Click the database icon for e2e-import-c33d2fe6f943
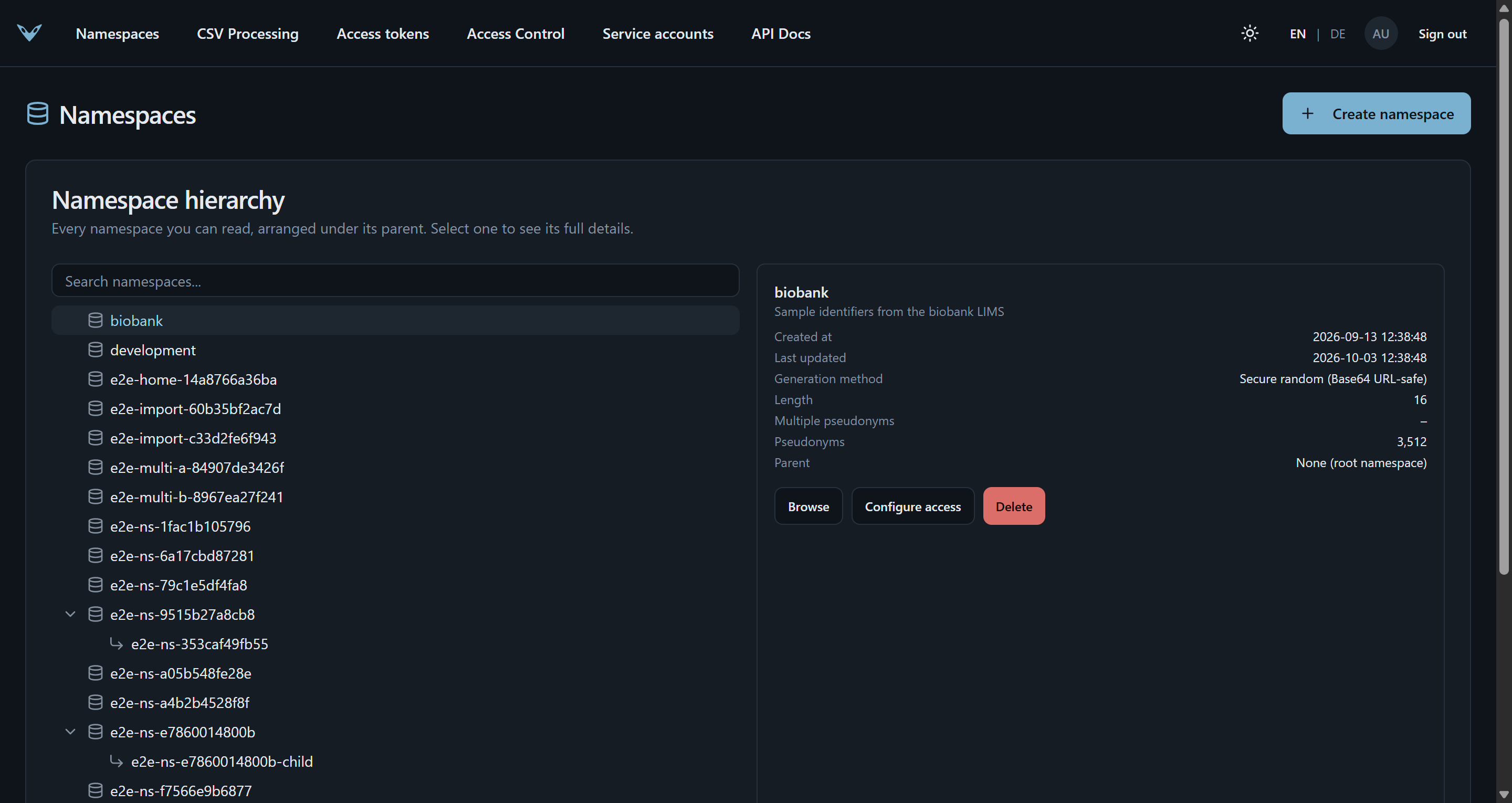This screenshot has height=803, width=1512. pyautogui.click(x=95, y=438)
